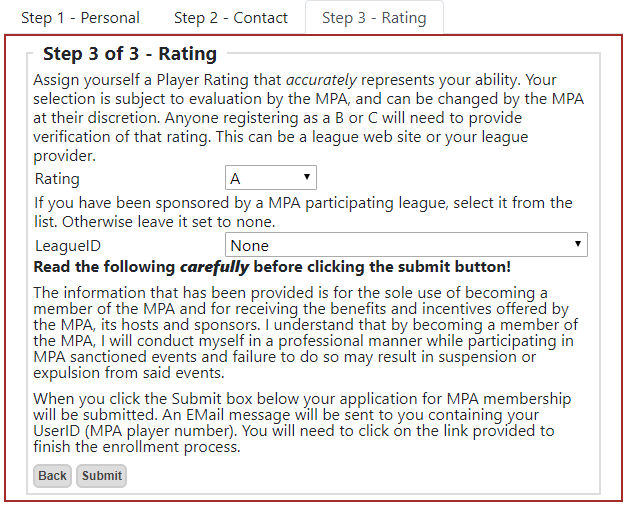Viewport: 631px width, 507px height.
Task: Open the Step 2 - Contact tab
Action: 230,18
